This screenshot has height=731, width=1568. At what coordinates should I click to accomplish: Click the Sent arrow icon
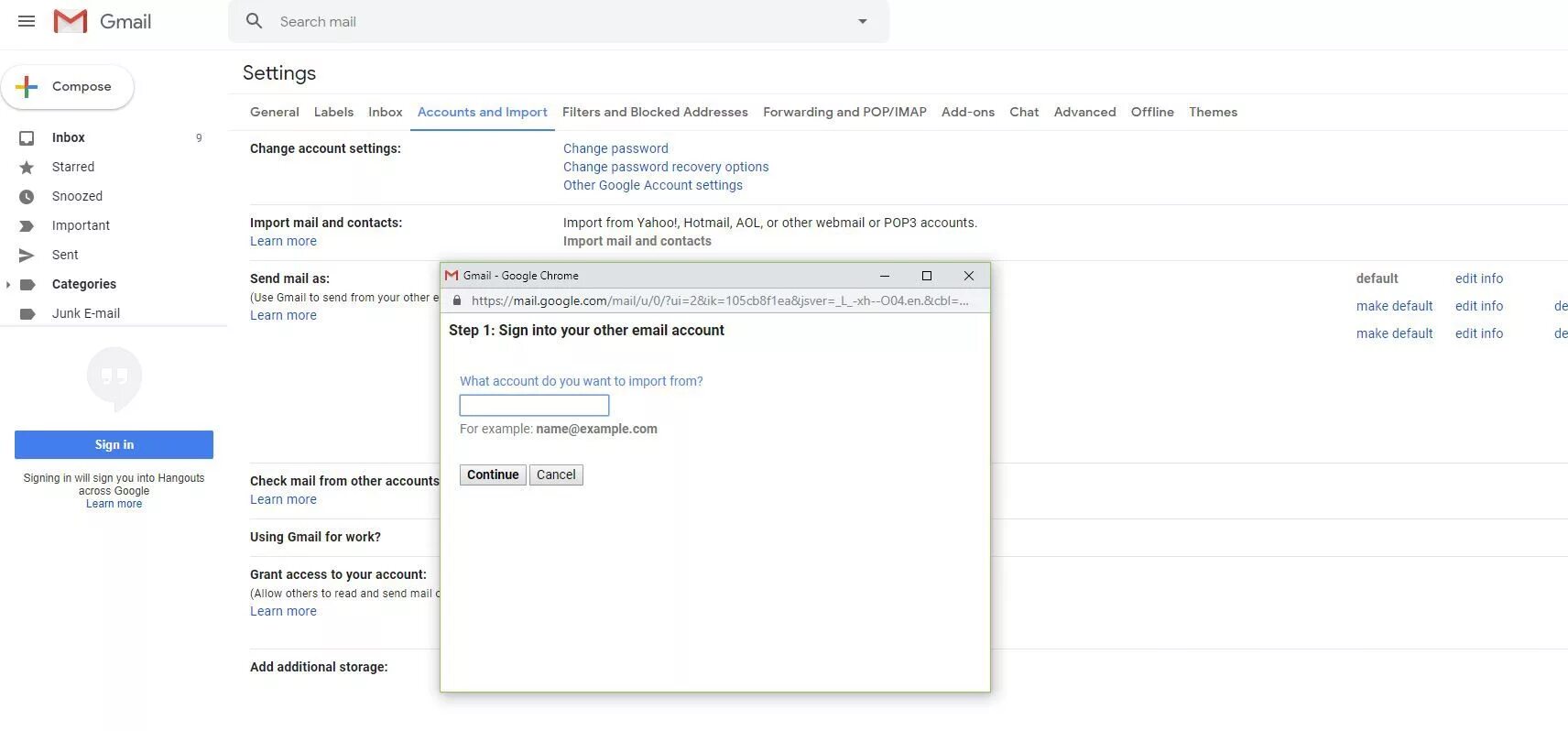click(x=27, y=256)
